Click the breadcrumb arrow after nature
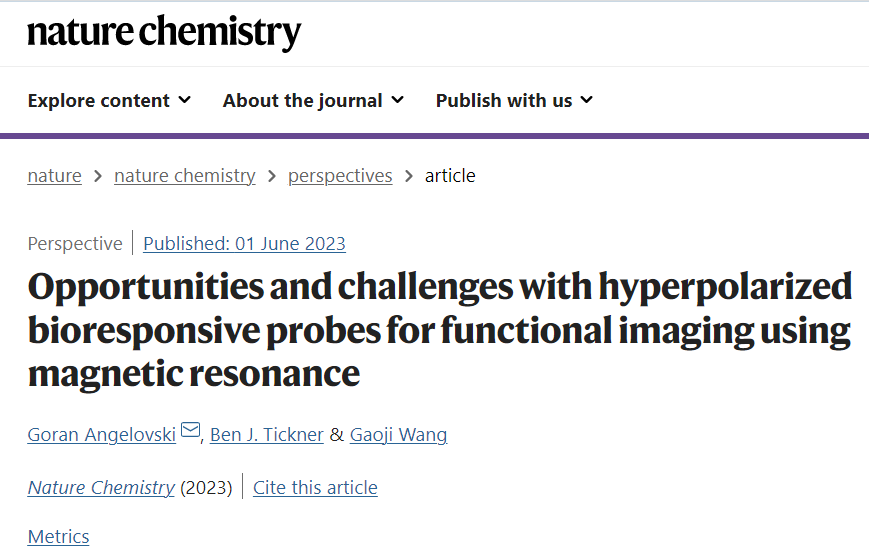The height and width of the screenshot is (558, 869). (x=98, y=176)
